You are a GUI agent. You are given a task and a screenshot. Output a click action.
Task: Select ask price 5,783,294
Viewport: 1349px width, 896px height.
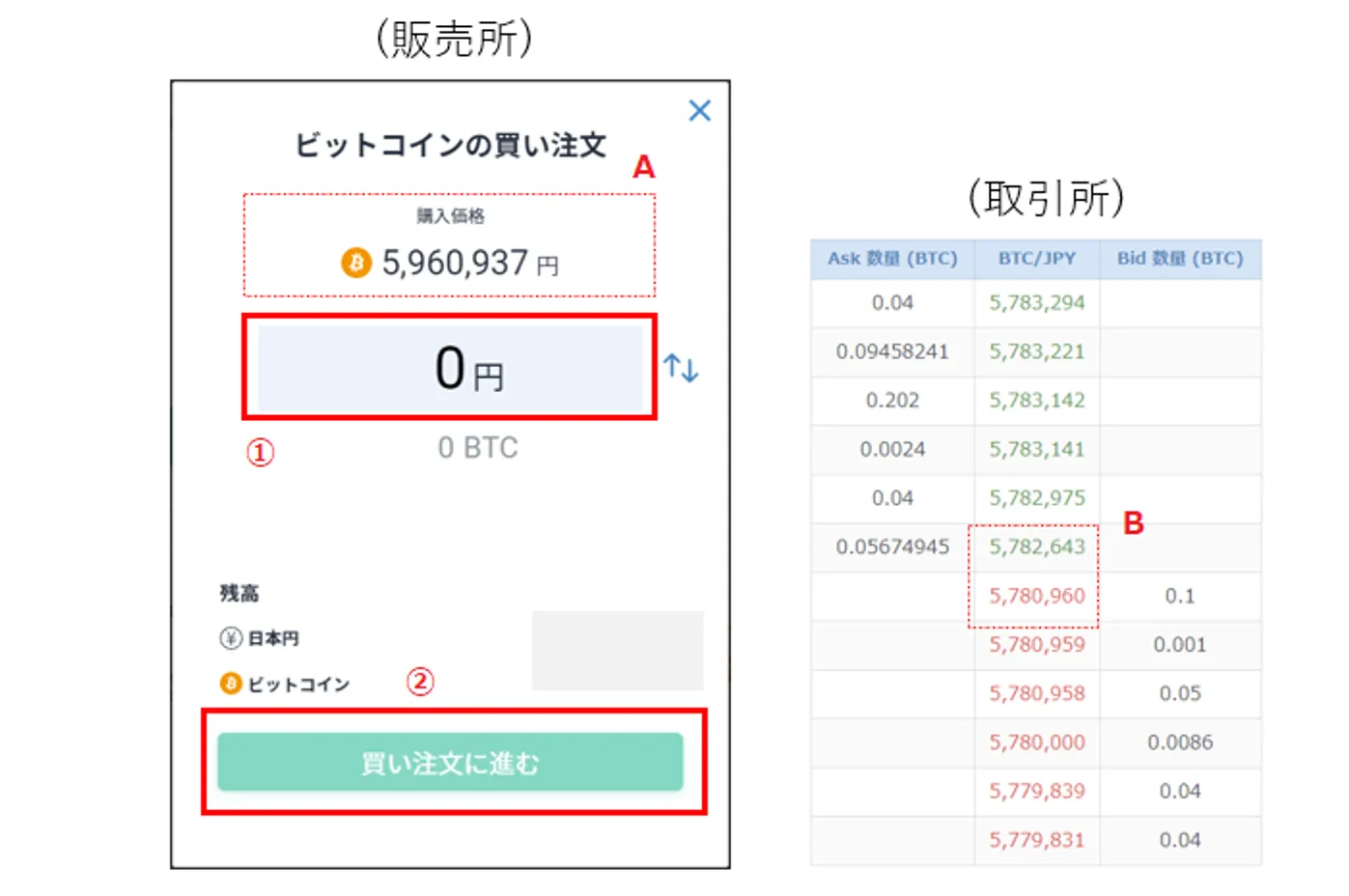pyautogui.click(x=1037, y=303)
